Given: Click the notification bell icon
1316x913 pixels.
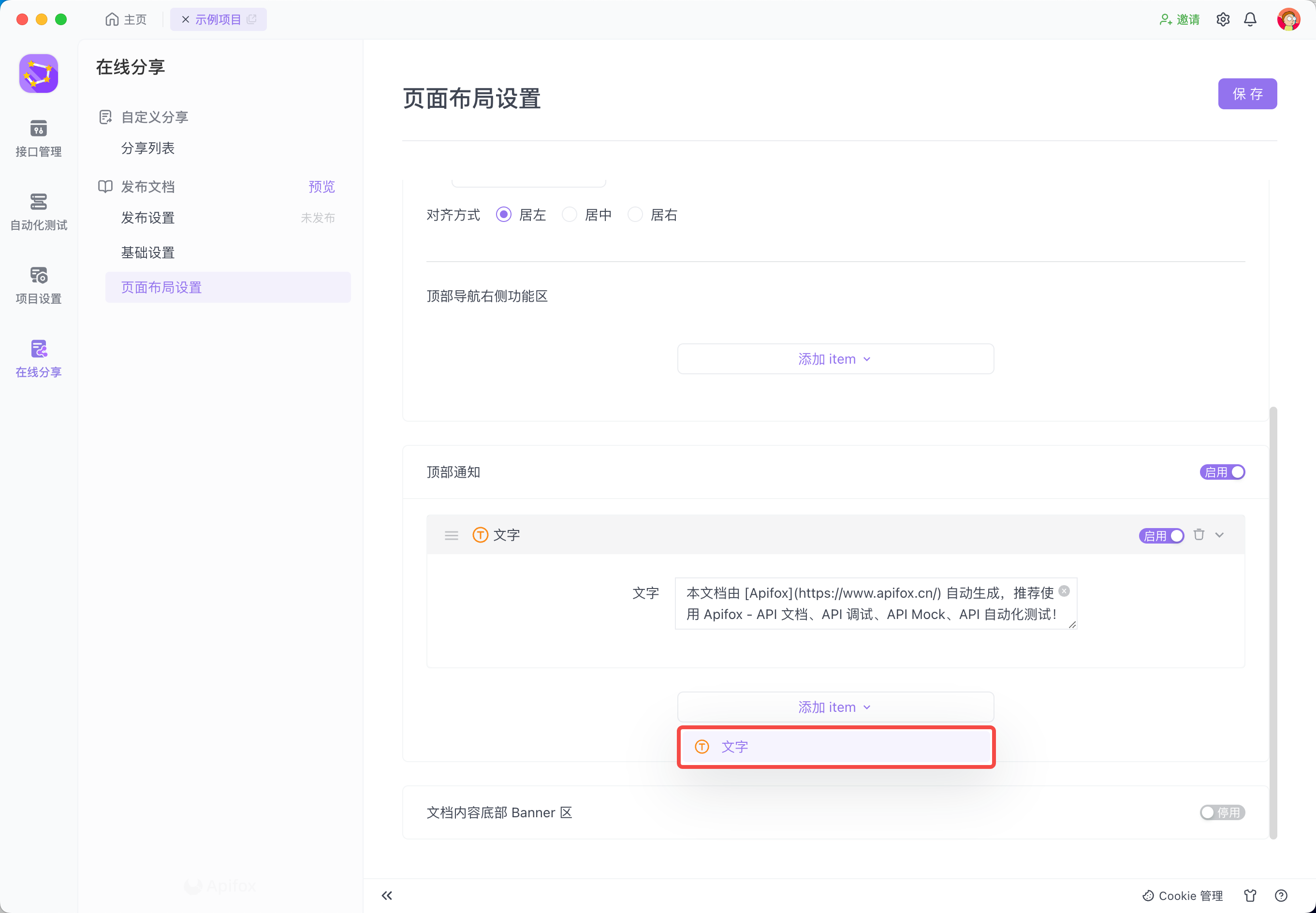Looking at the screenshot, I should (x=1250, y=19).
